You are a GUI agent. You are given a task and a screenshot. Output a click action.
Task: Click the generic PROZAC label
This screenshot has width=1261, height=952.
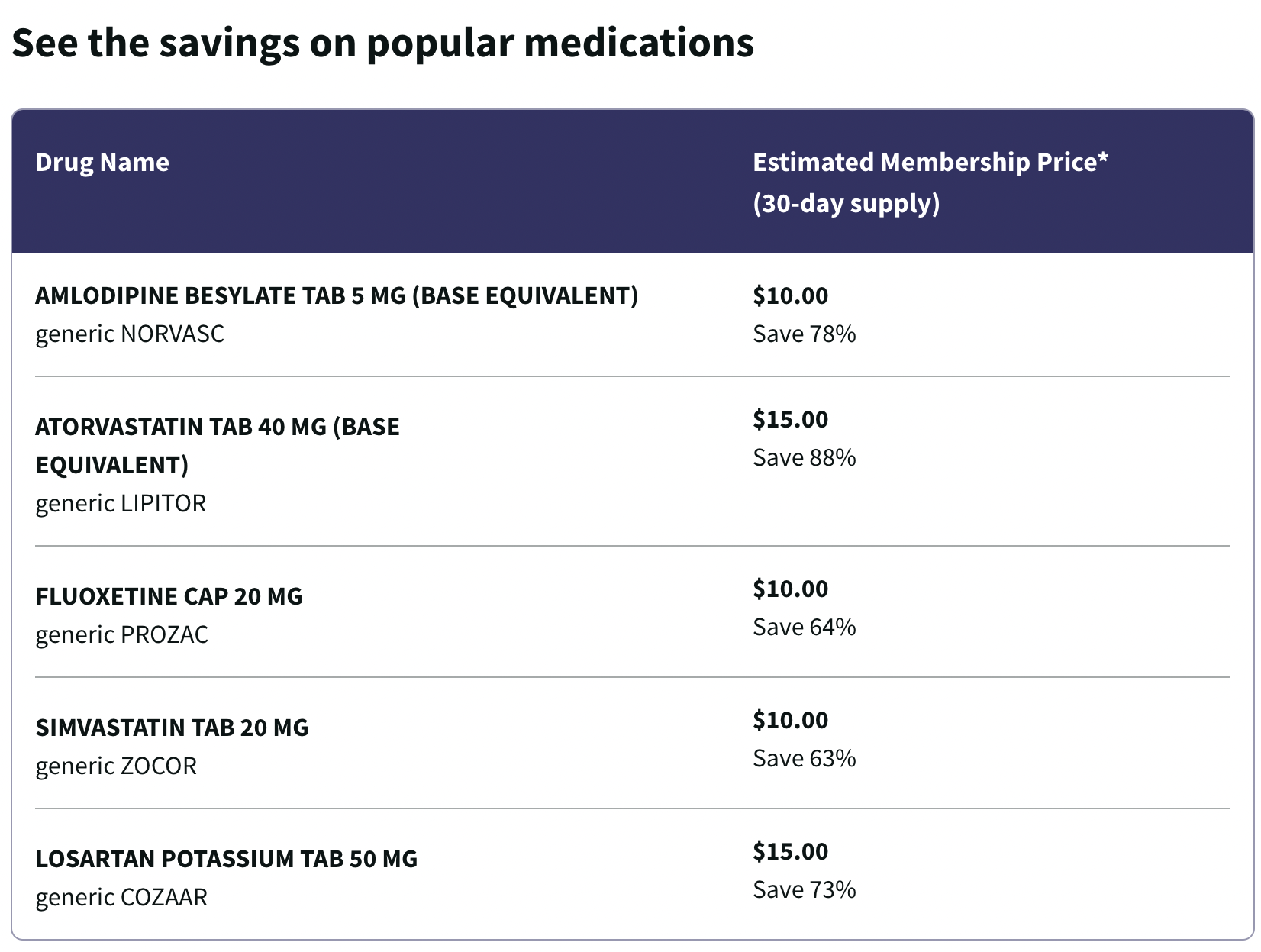(x=121, y=635)
